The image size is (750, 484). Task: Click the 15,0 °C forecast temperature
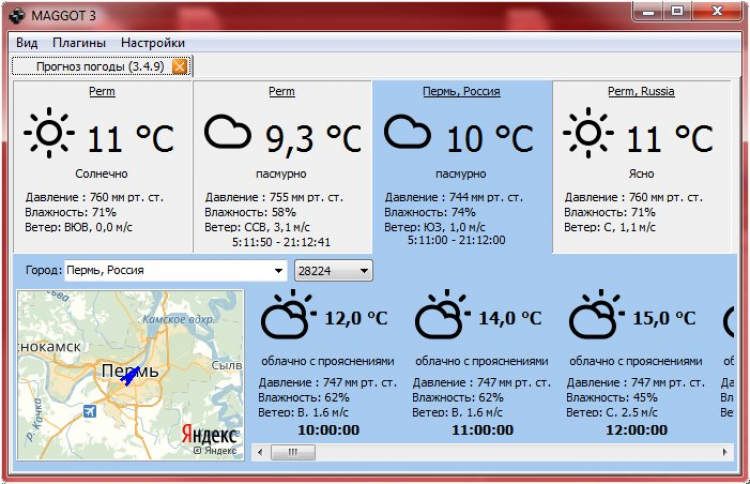point(664,318)
